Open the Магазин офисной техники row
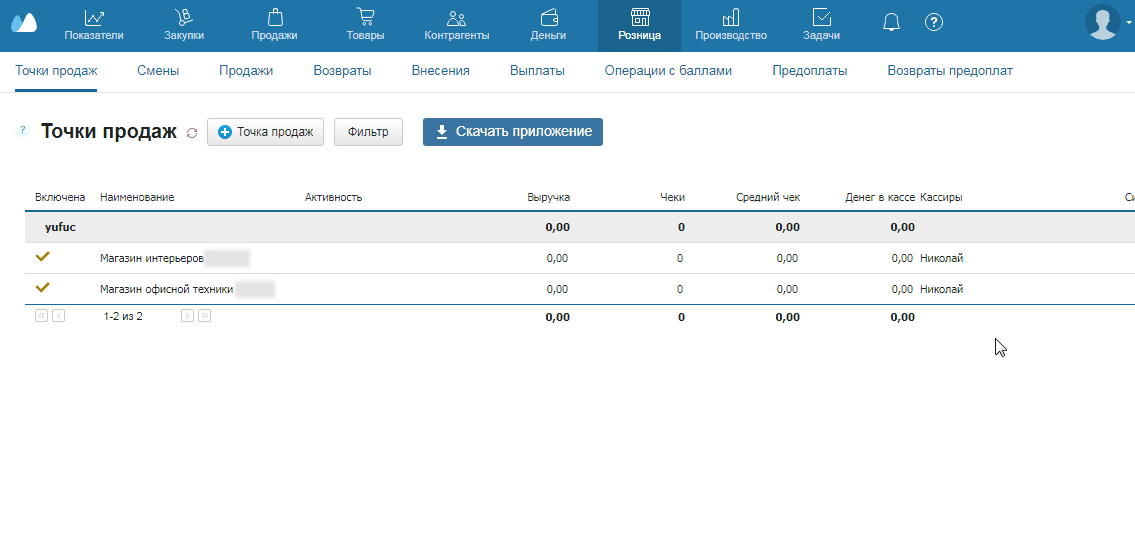This screenshot has width=1135, height=535. pyautogui.click(x=166, y=289)
